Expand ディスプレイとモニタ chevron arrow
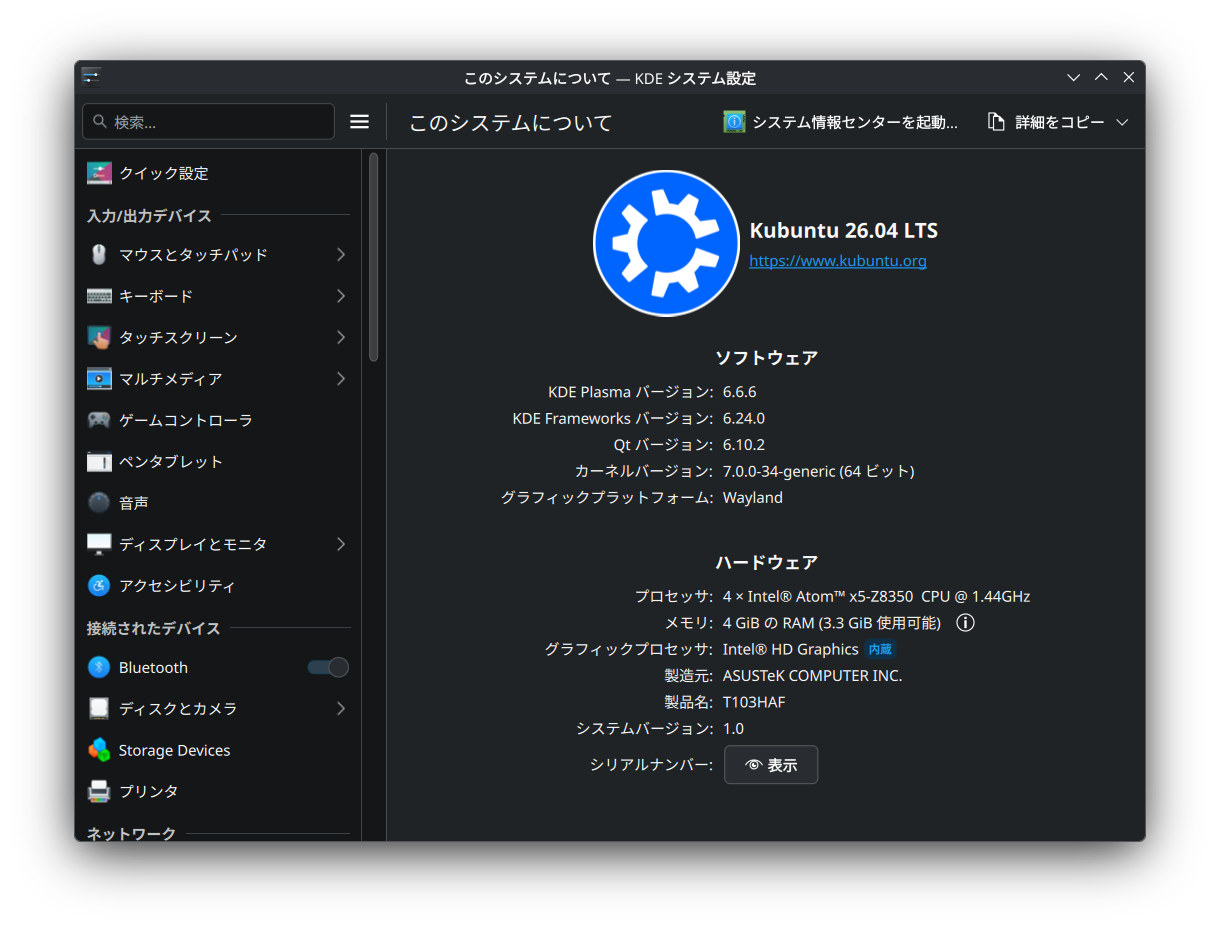This screenshot has height=930, width=1220. pyautogui.click(x=341, y=544)
